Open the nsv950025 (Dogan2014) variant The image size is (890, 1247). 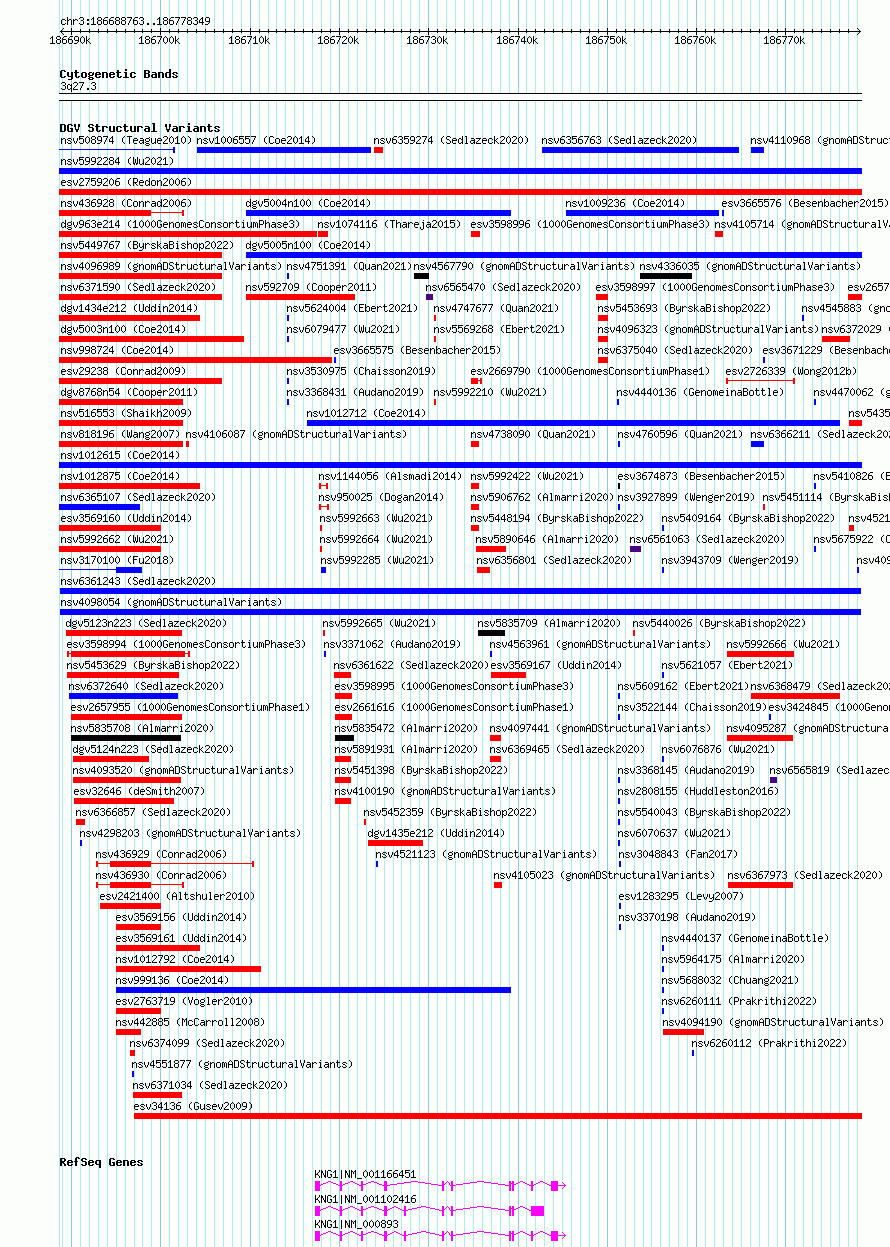[380, 497]
